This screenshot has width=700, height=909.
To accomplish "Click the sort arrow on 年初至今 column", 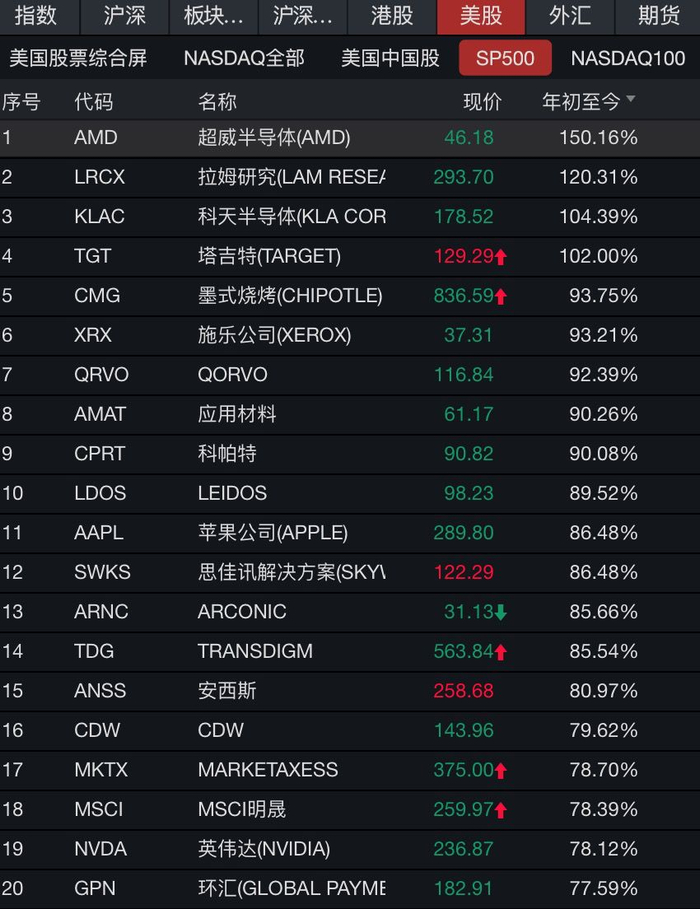I will coord(631,101).
